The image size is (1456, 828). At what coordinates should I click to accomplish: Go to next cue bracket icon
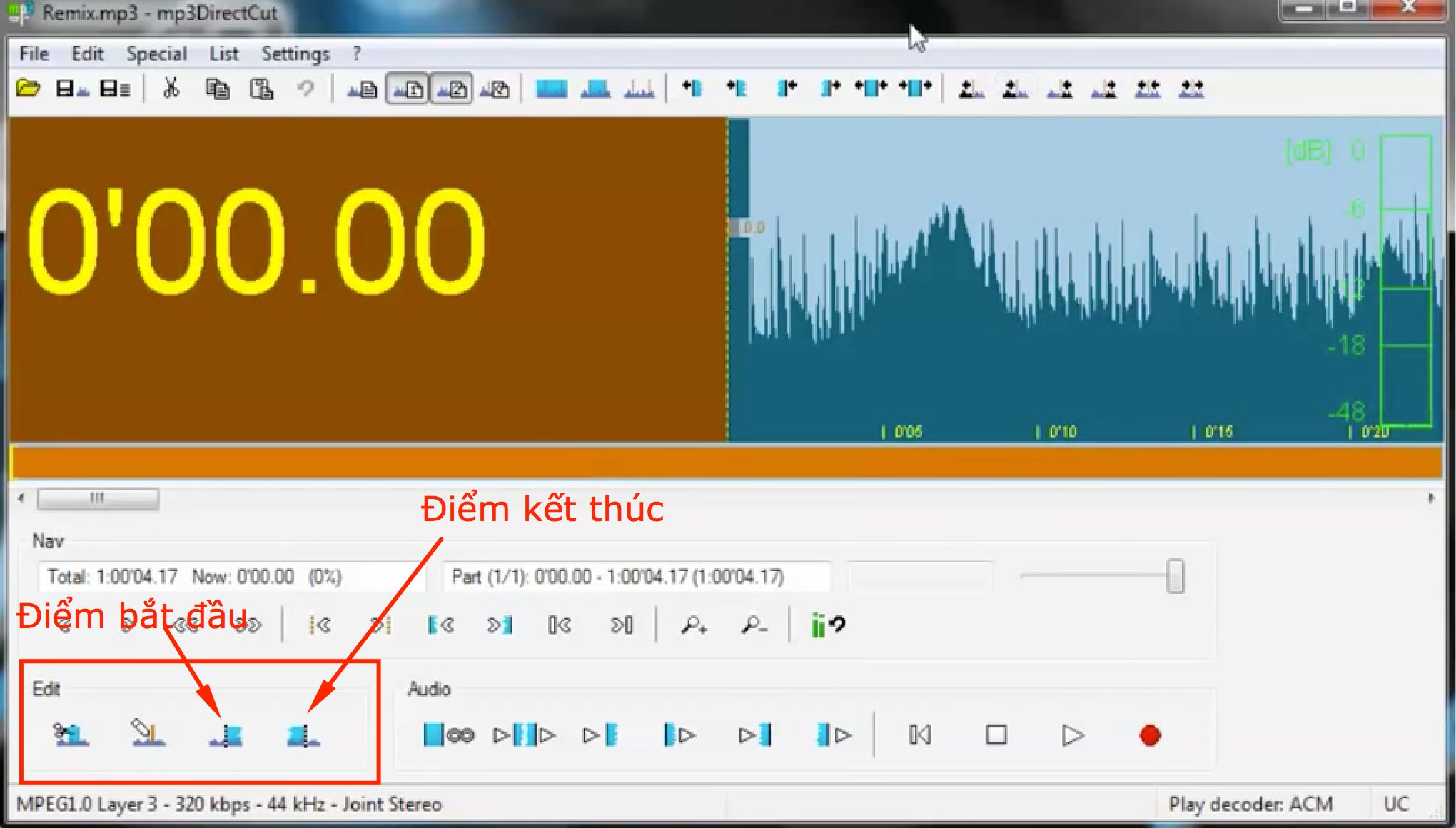pyautogui.click(x=622, y=625)
